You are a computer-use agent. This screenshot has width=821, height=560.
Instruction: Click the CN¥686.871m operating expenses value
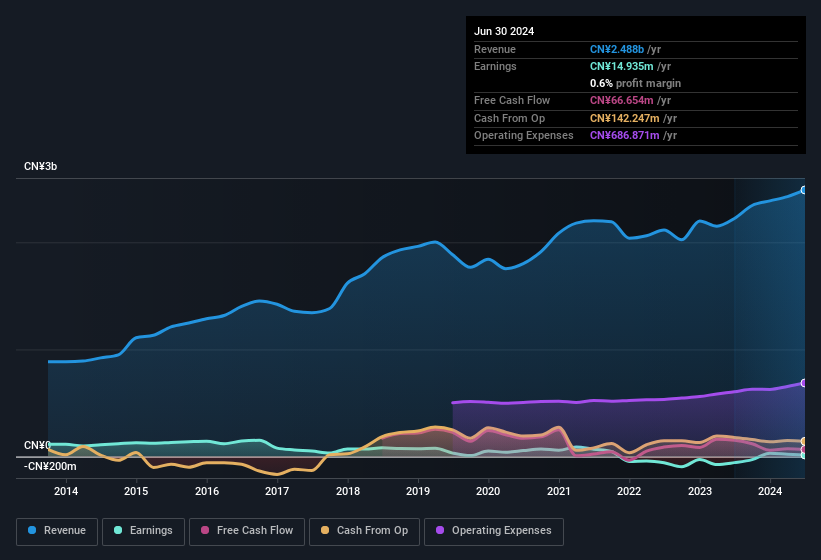(x=625, y=136)
